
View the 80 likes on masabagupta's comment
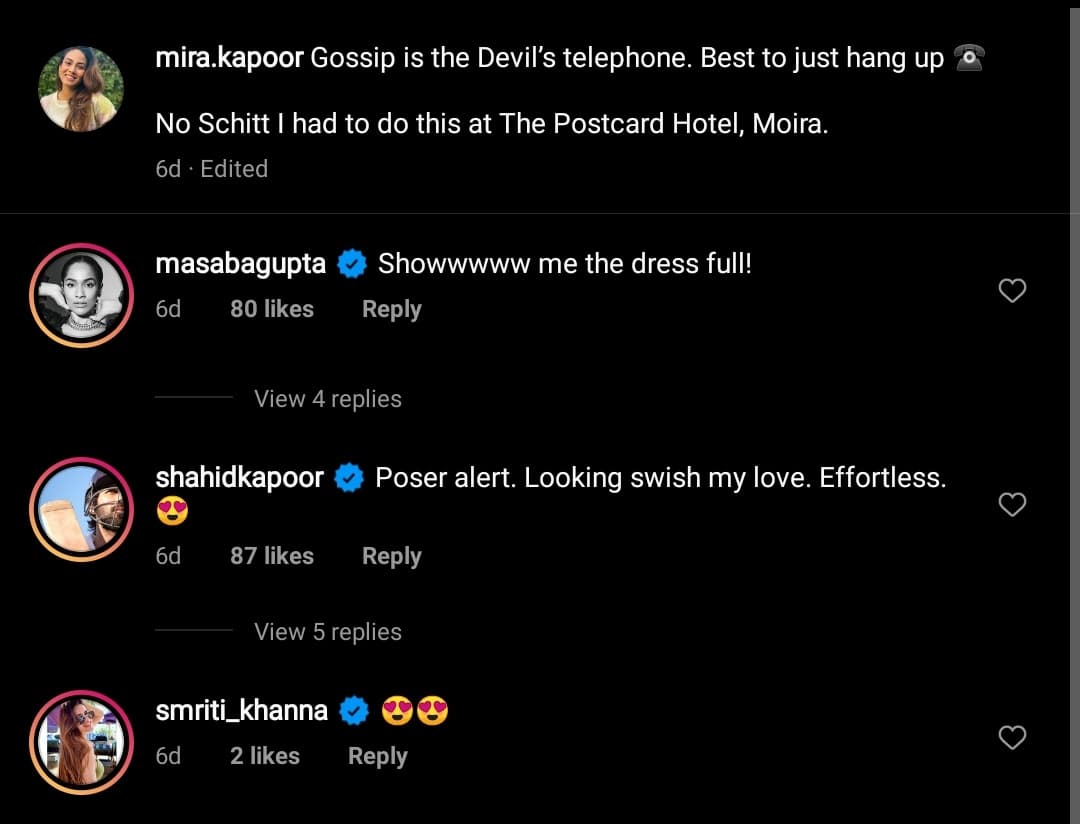coord(271,310)
